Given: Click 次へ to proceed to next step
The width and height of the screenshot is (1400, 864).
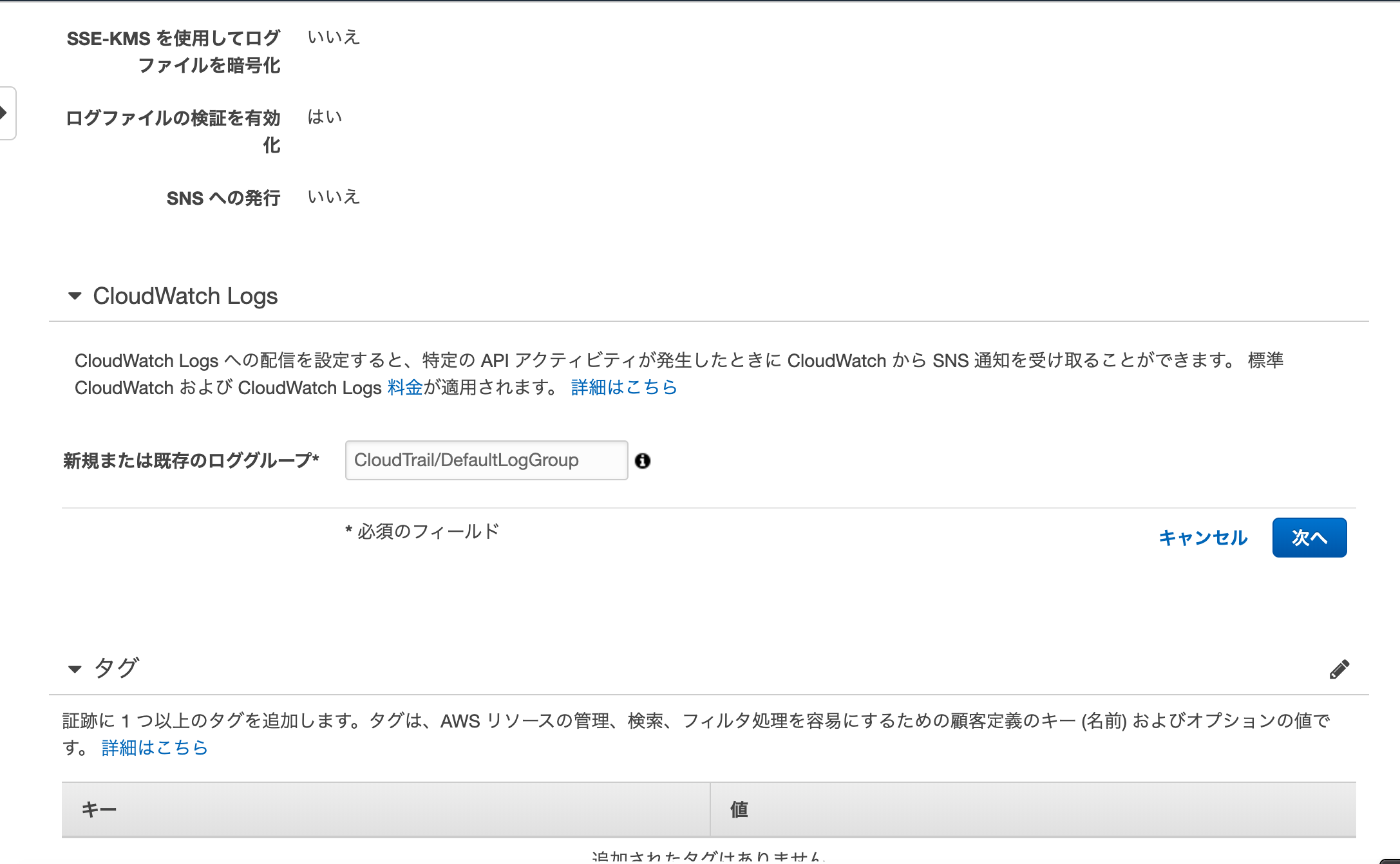Looking at the screenshot, I should click(x=1311, y=537).
